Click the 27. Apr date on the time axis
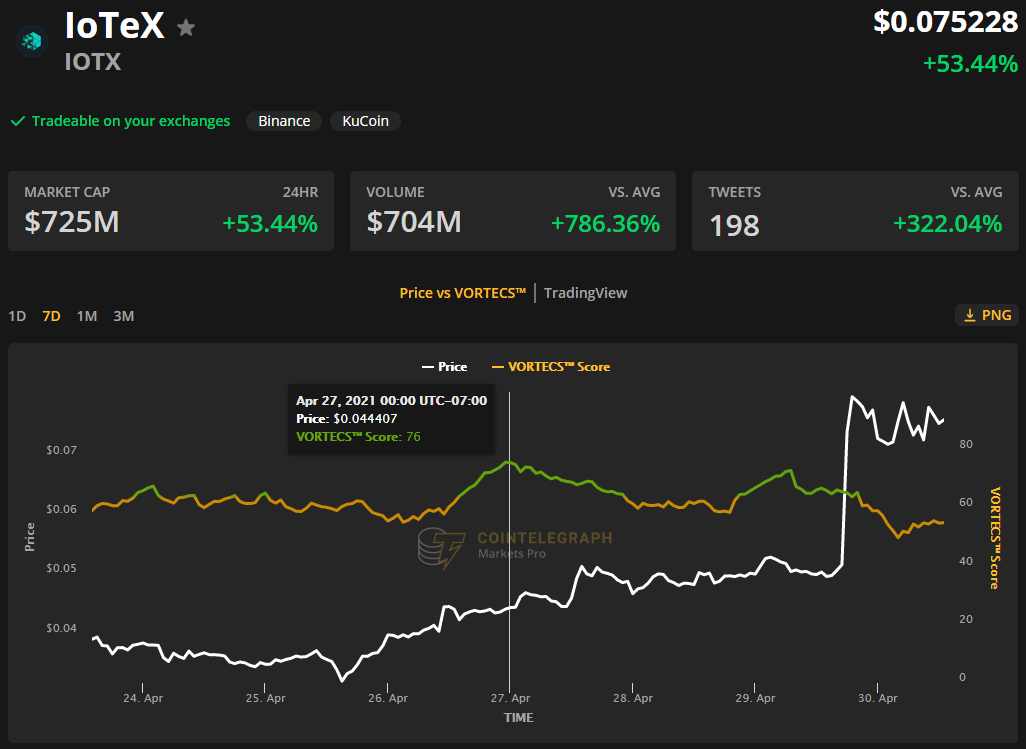 point(510,698)
